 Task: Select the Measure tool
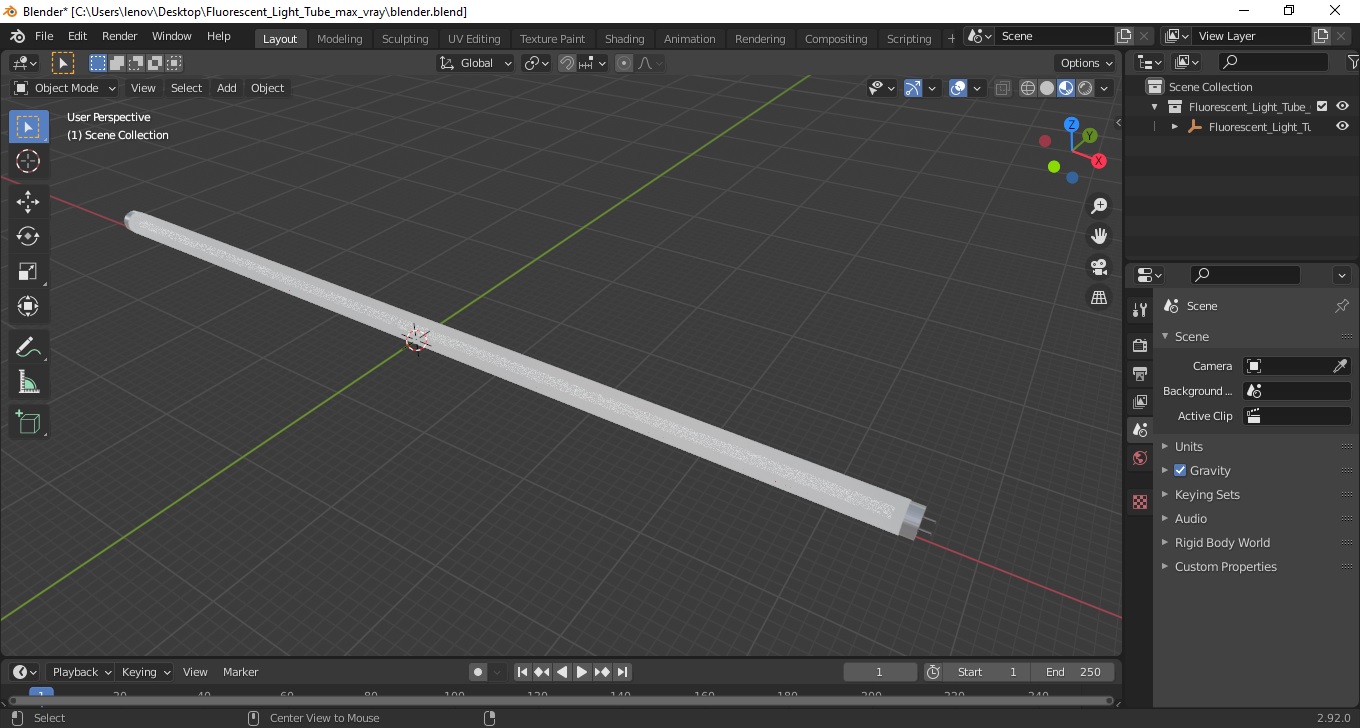point(28,382)
